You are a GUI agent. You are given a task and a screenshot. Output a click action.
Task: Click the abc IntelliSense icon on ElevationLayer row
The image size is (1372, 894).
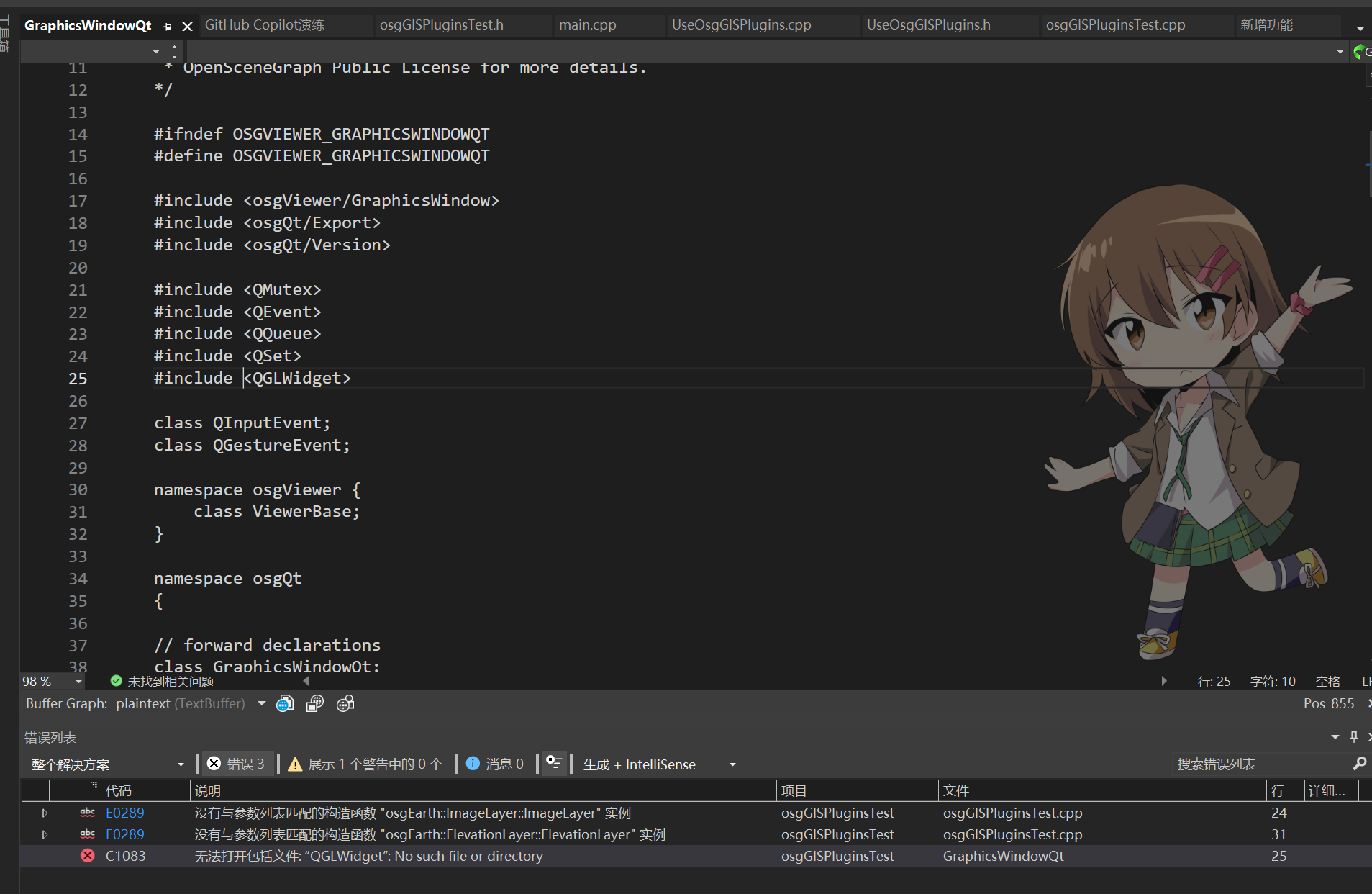(88, 834)
